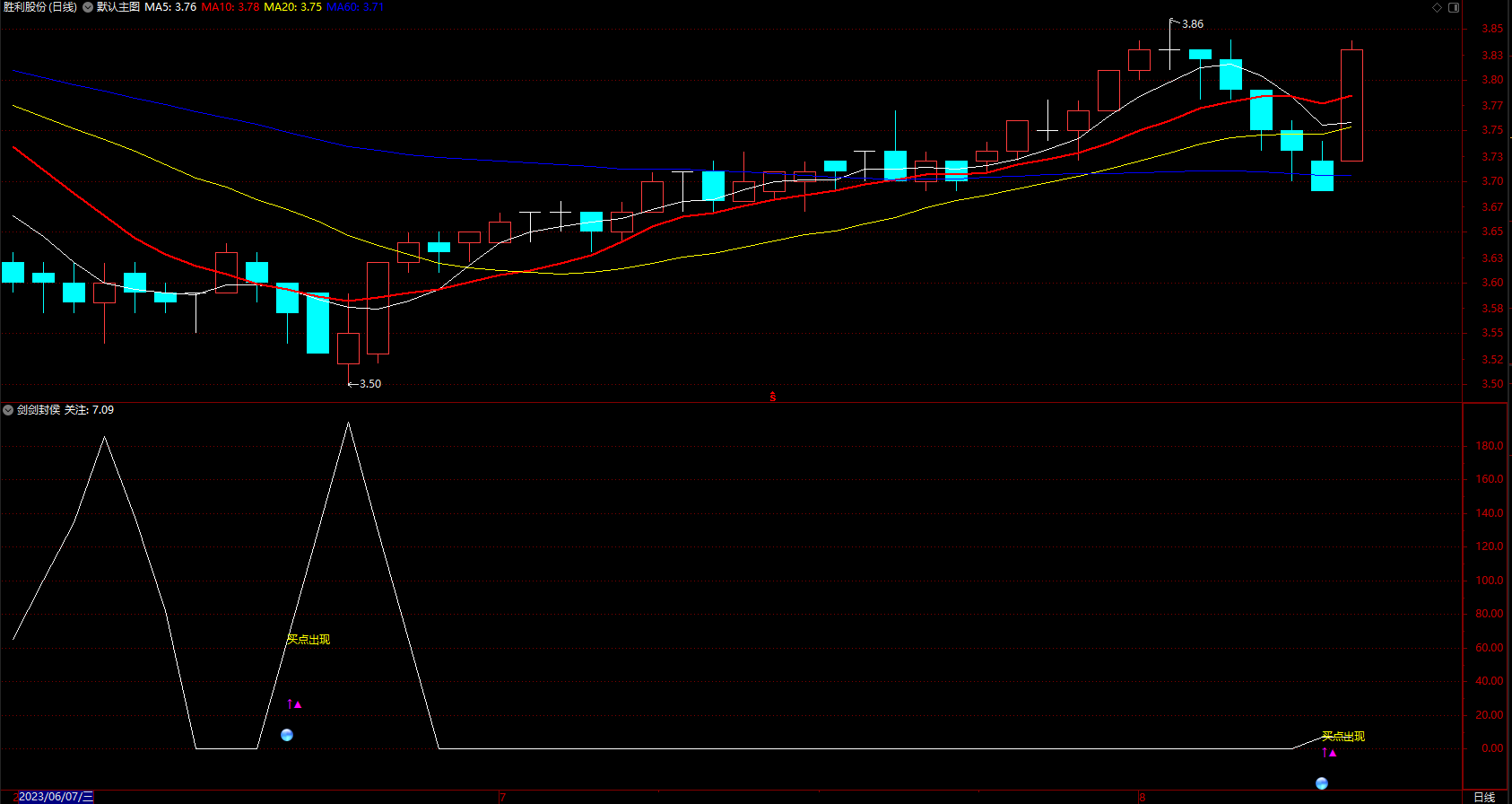Expand the 剑剑封侯 indicator dropdown arrow

(8, 410)
